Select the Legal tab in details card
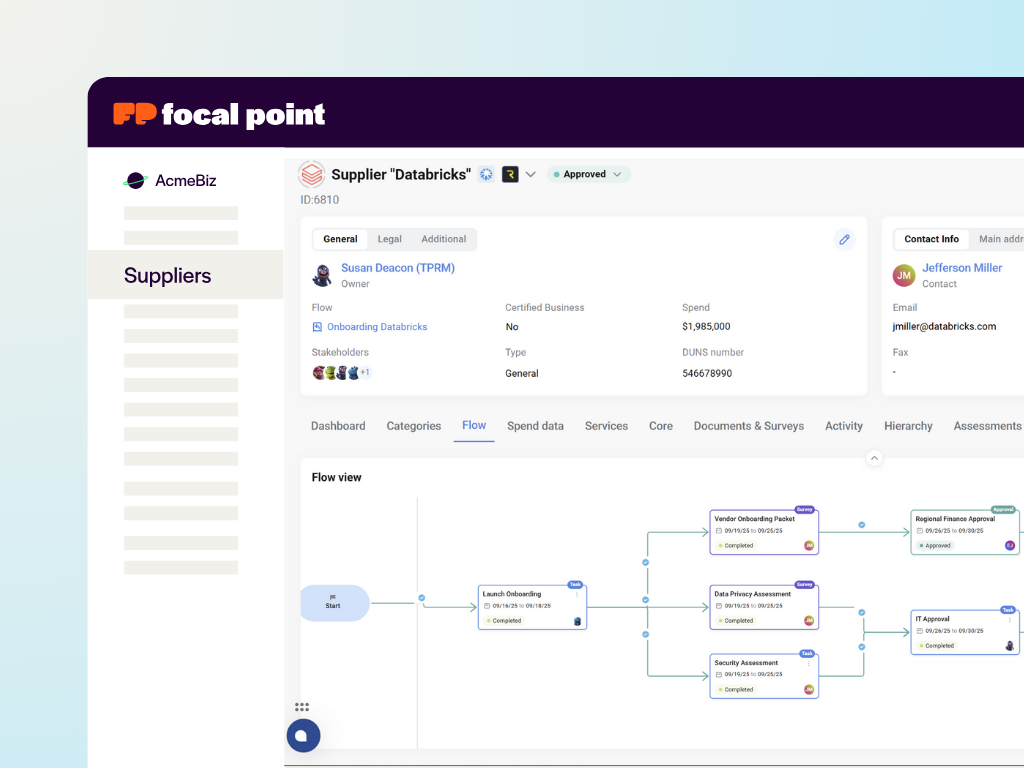The width and height of the screenshot is (1024, 768). [389, 239]
